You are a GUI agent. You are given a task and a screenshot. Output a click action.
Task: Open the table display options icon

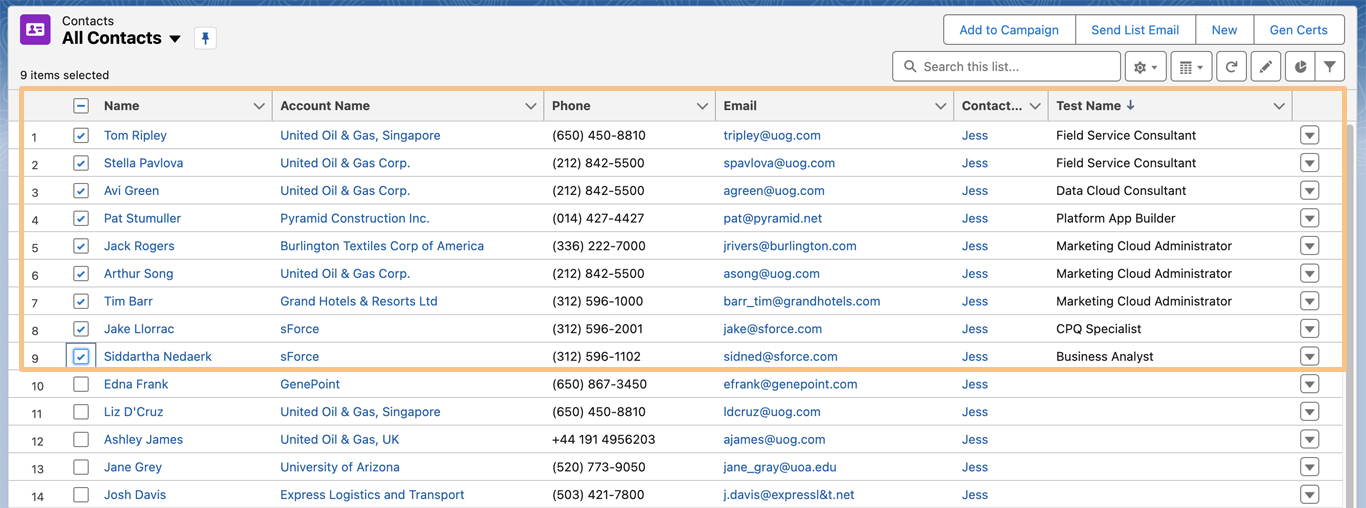click(x=1190, y=67)
